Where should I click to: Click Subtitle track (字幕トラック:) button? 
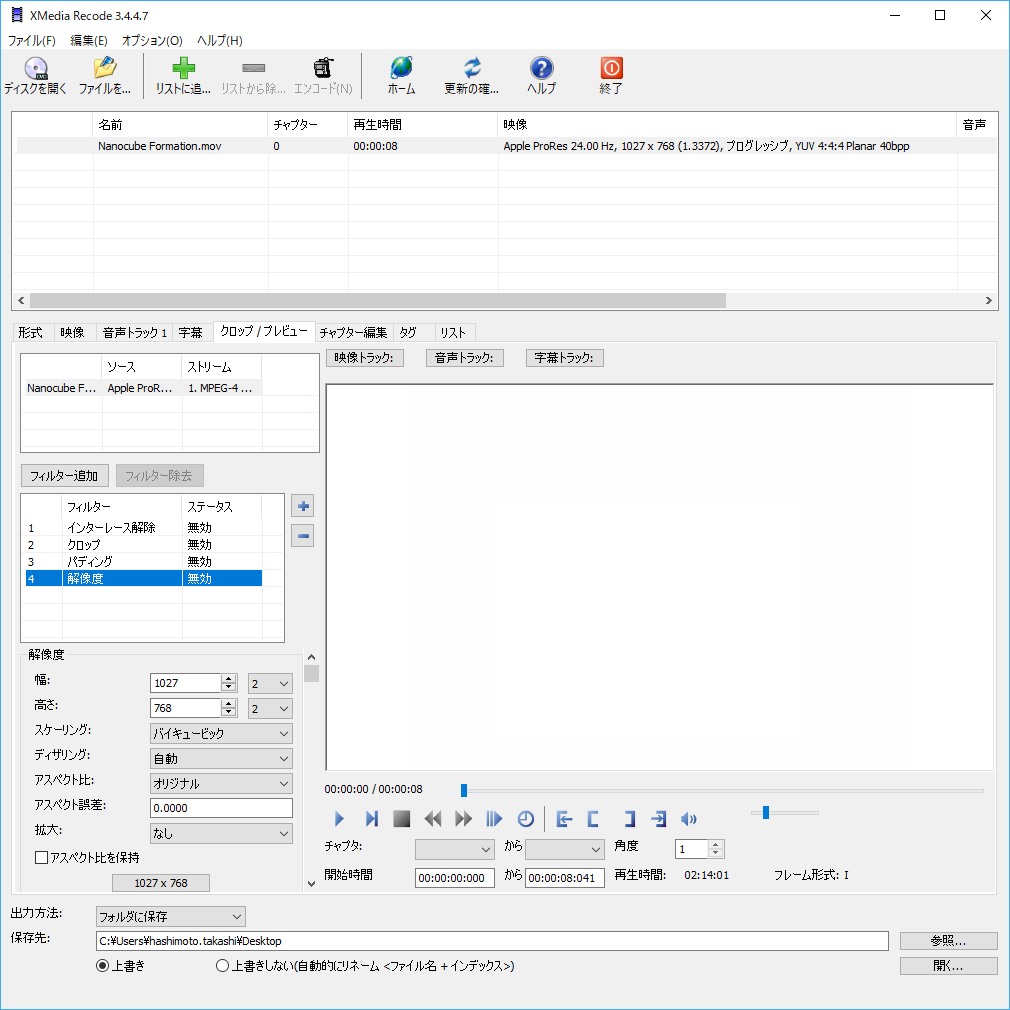pos(564,357)
